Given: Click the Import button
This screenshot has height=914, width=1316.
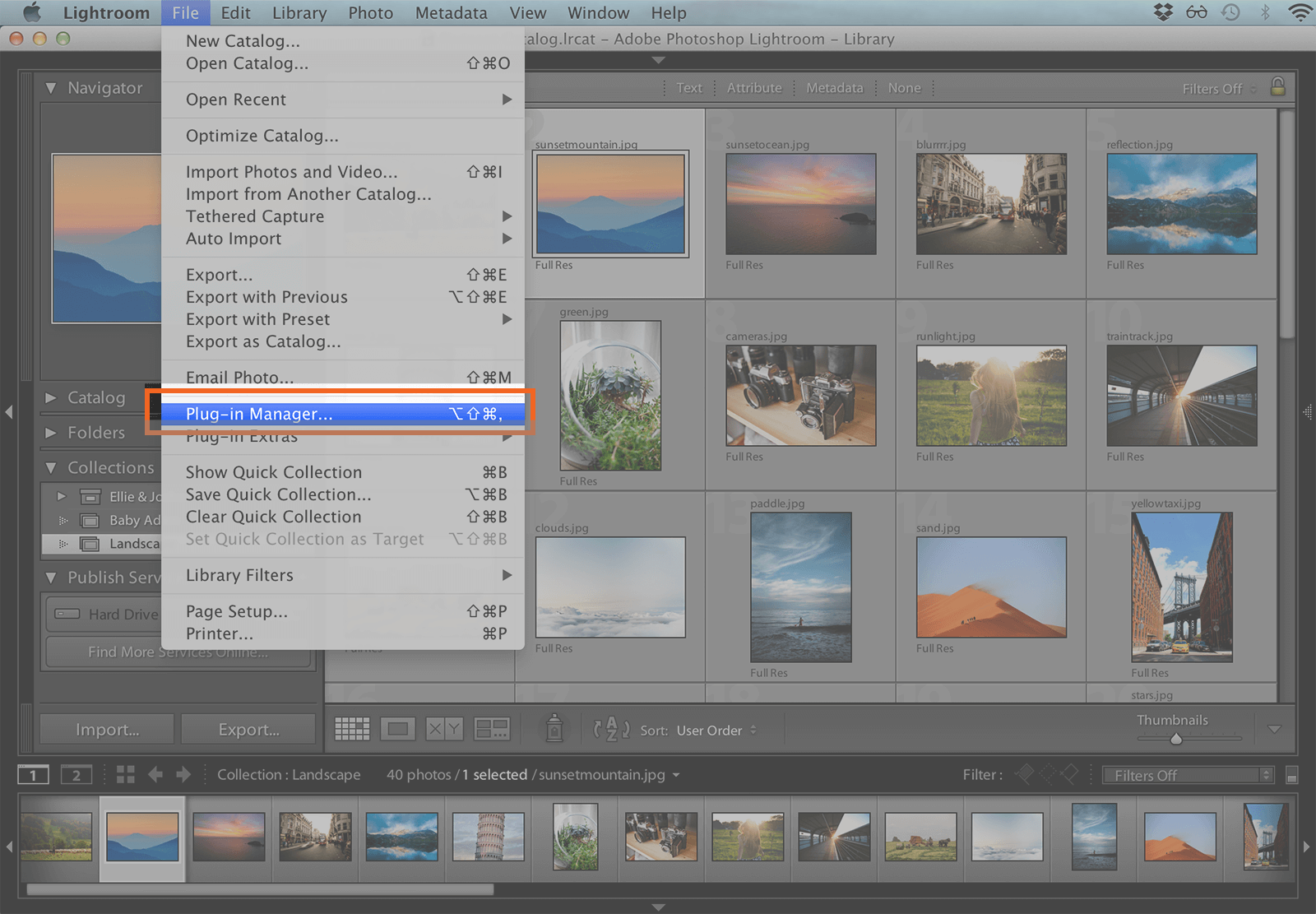Looking at the screenshot, I should click(x=105, y=729).
